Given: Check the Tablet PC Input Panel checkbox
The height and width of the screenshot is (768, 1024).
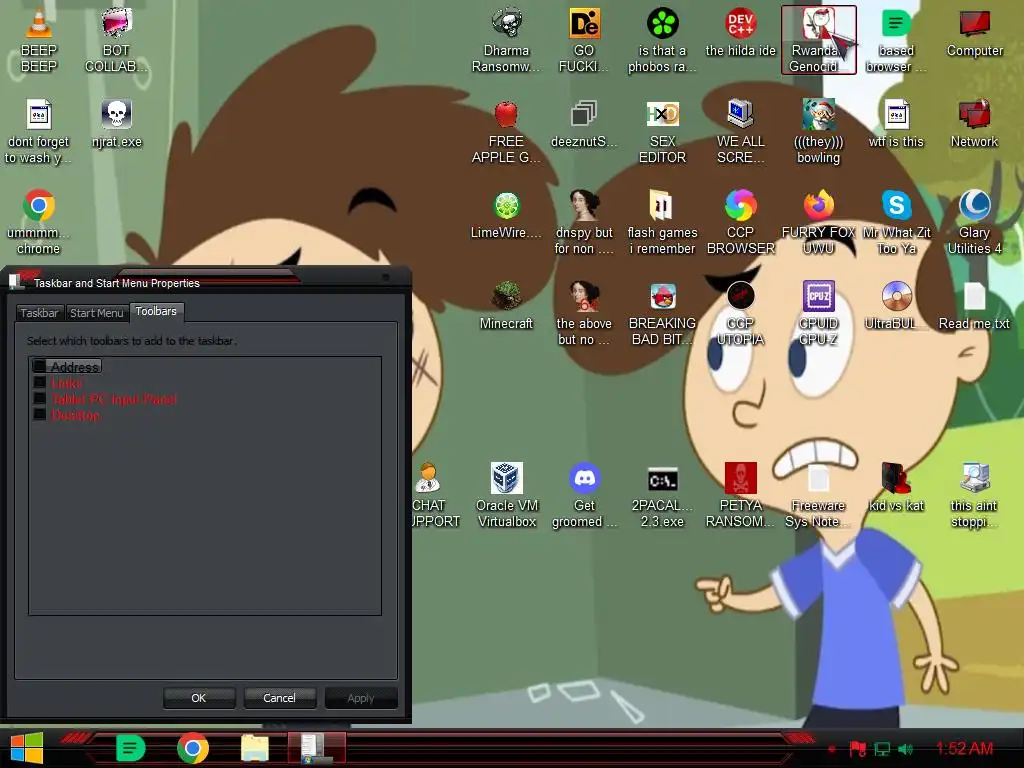Looking at the screenshot, I should pos(39,398).
